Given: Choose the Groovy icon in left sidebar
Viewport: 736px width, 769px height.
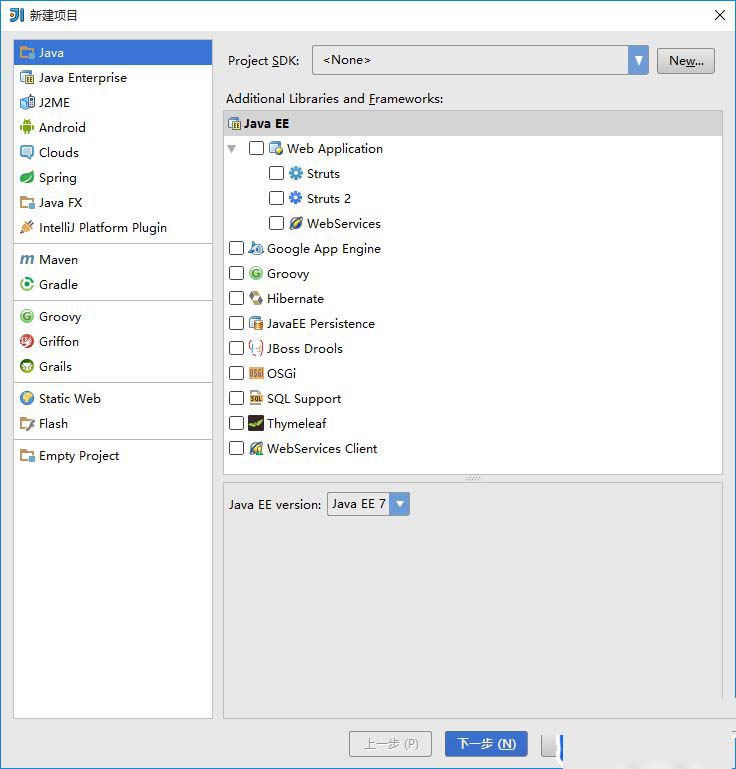Looking at the screenshot, I should (27, 316).
